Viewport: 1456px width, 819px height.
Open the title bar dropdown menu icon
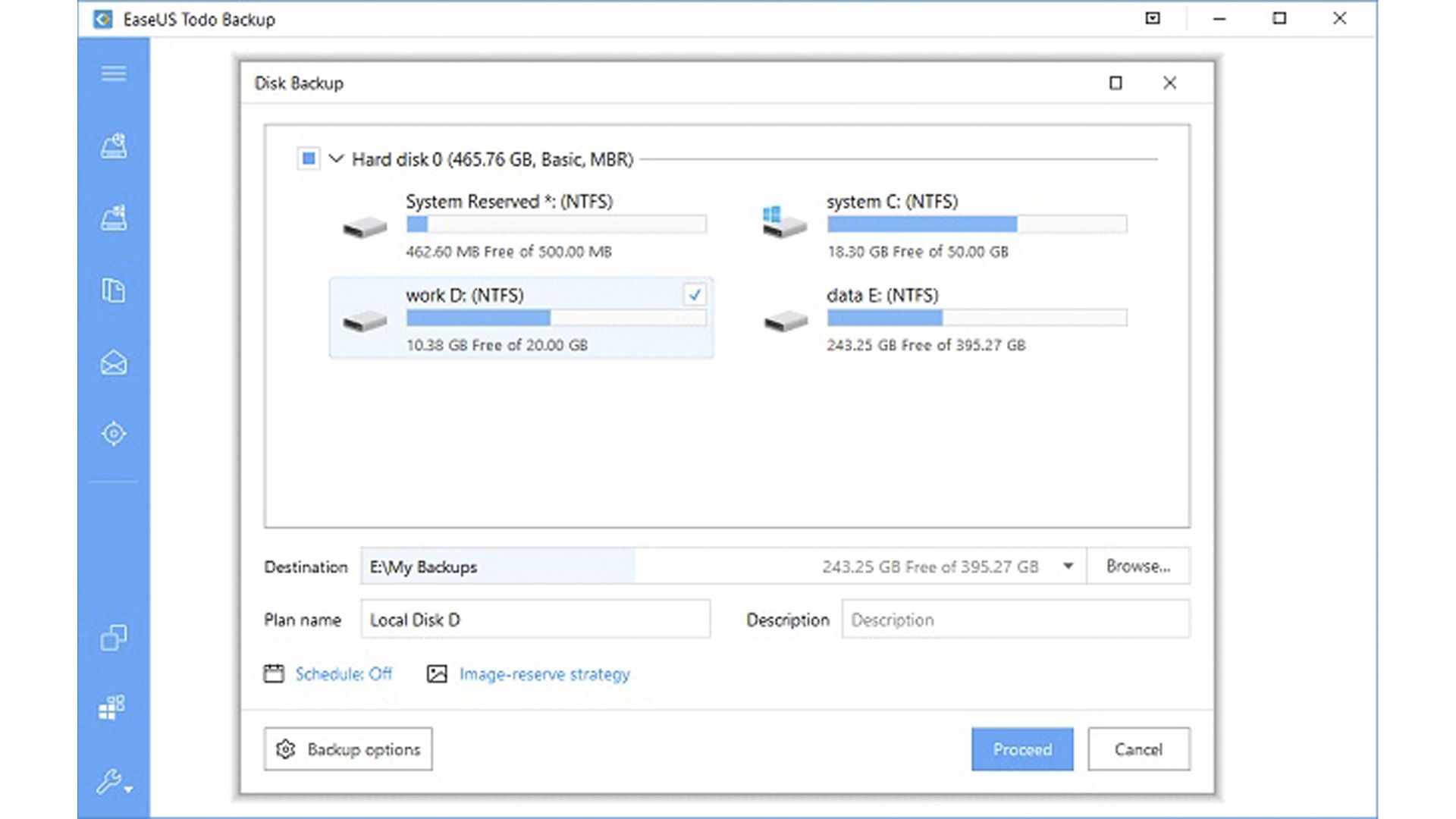tap(1153, 18)
